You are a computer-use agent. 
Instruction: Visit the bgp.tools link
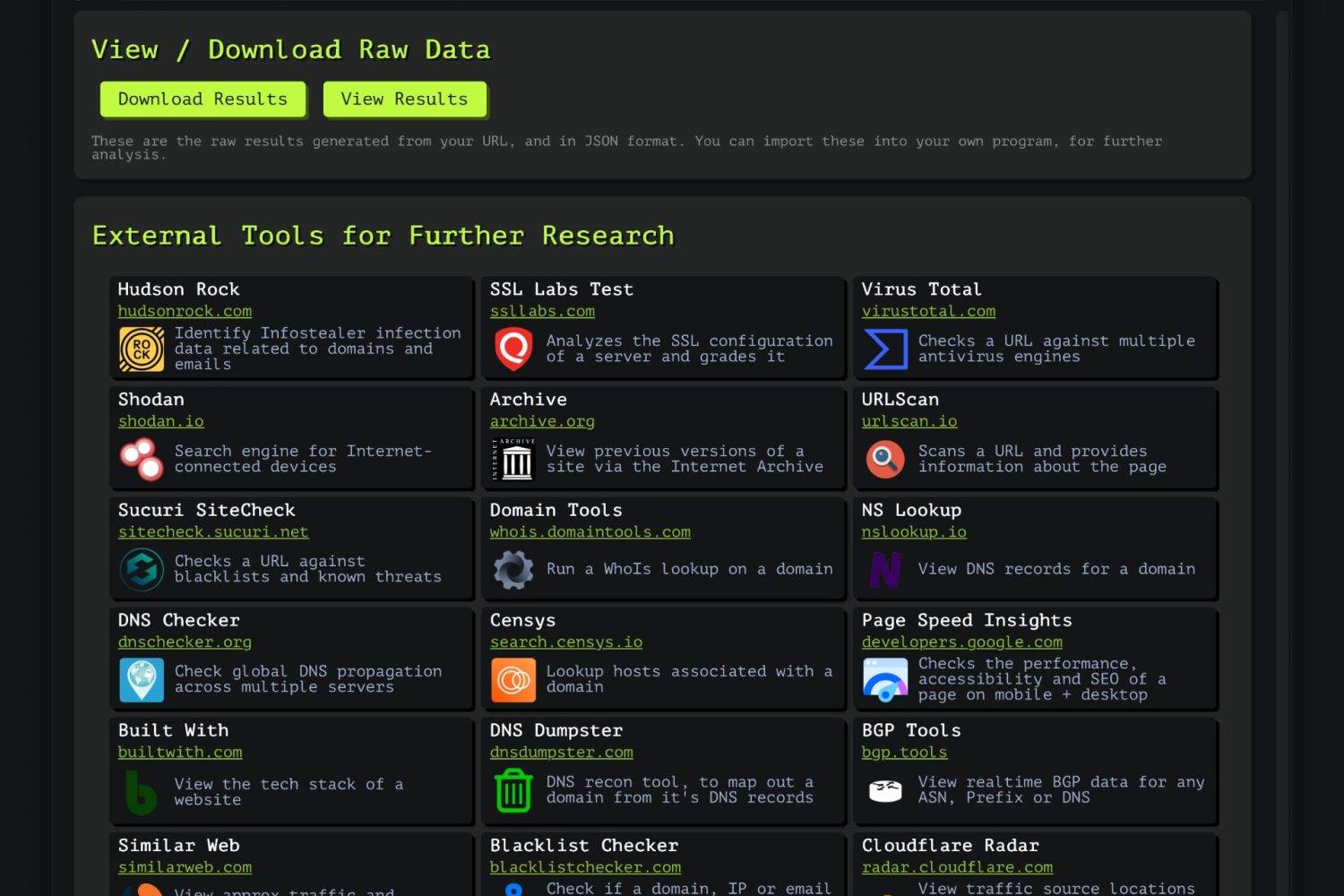[904, 752]
